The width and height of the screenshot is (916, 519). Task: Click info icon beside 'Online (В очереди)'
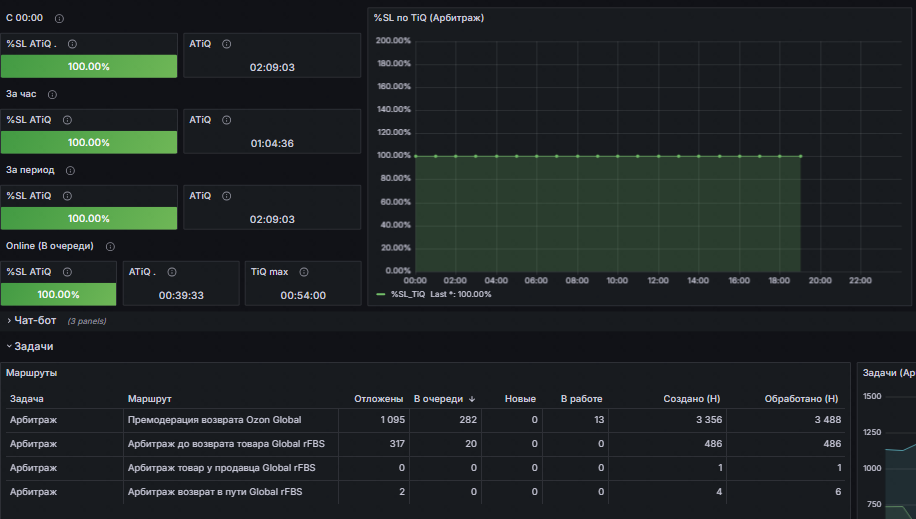(110, 247)
